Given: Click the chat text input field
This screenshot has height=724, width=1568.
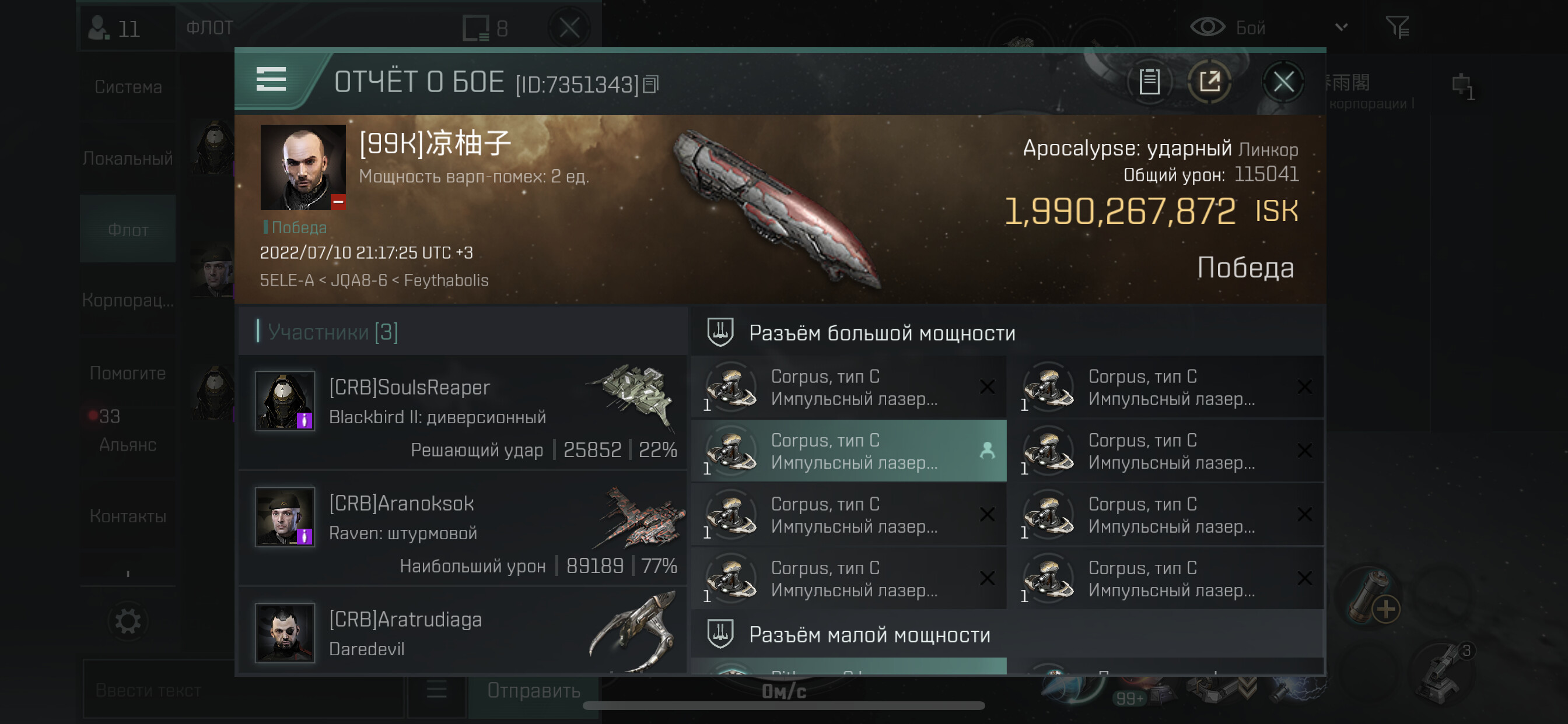Looking at the screenshot, I should (243, 691).
